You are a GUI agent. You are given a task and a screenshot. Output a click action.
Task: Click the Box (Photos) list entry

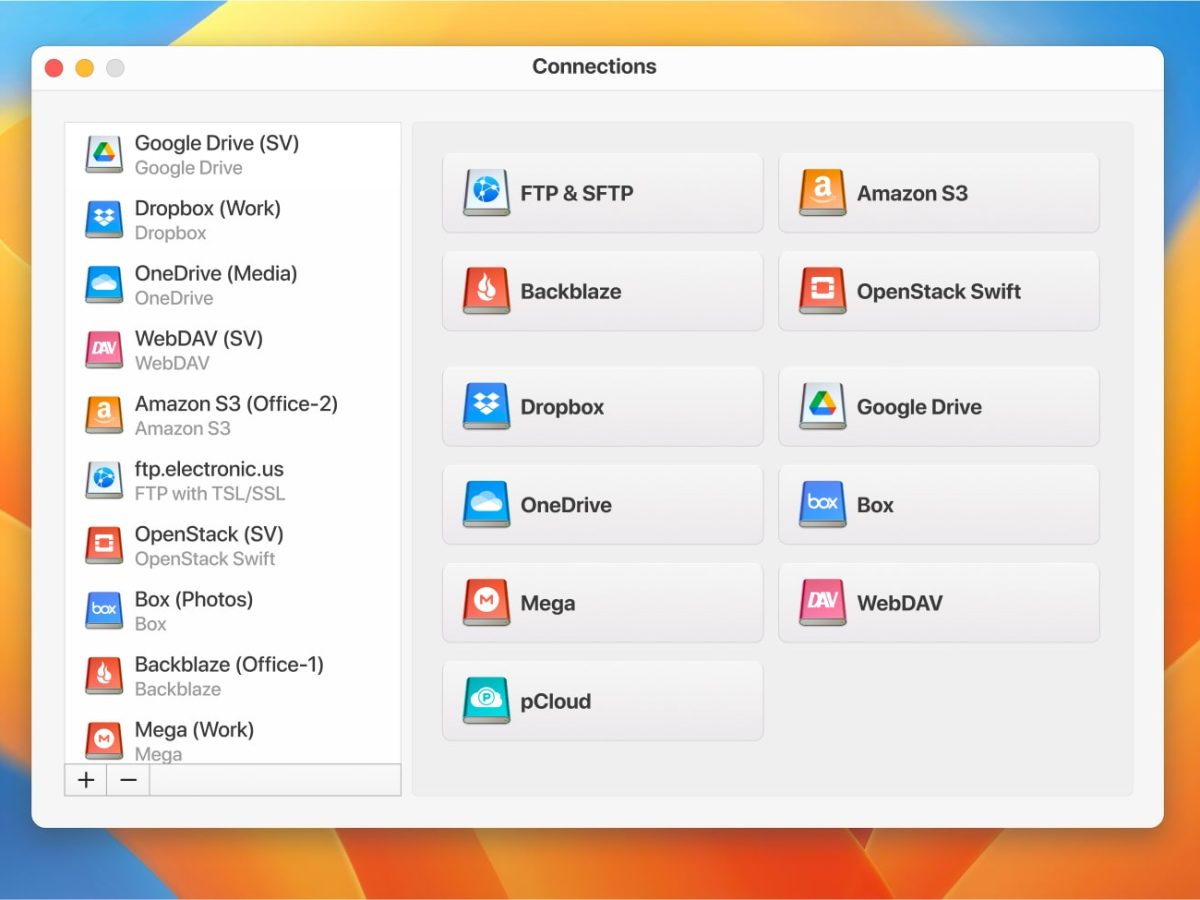(x=193, y=610)
